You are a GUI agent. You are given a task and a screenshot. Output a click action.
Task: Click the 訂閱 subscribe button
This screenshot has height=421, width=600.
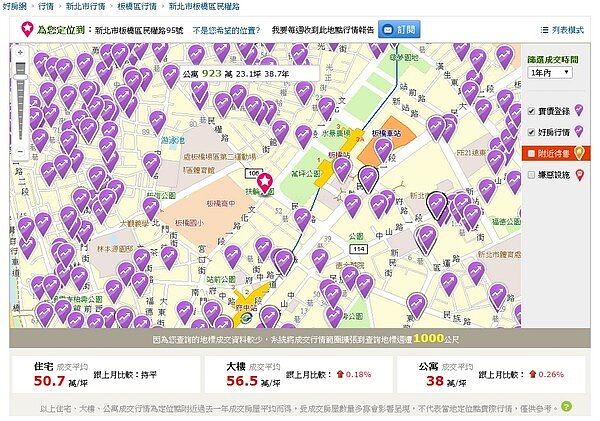[x=399, y=29]
